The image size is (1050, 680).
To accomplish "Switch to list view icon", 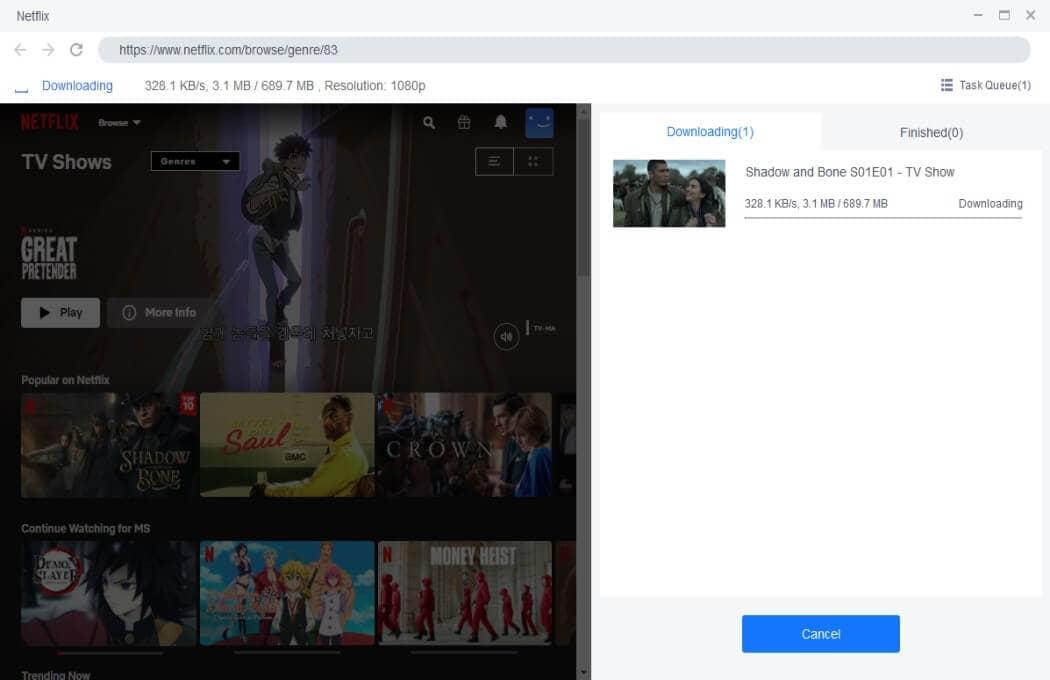I will point(494,161).
